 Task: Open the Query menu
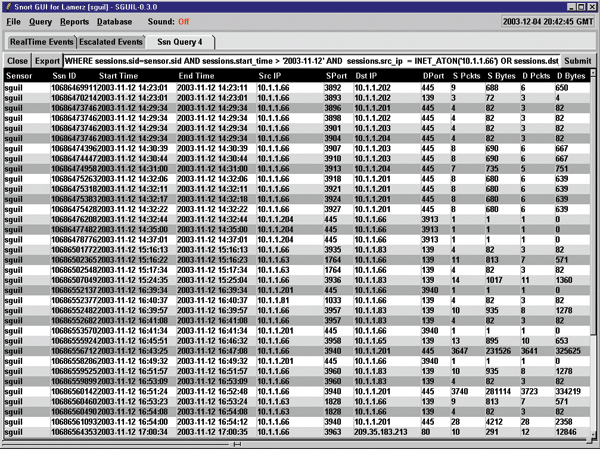pyautogui.click(x=41, y=20)
